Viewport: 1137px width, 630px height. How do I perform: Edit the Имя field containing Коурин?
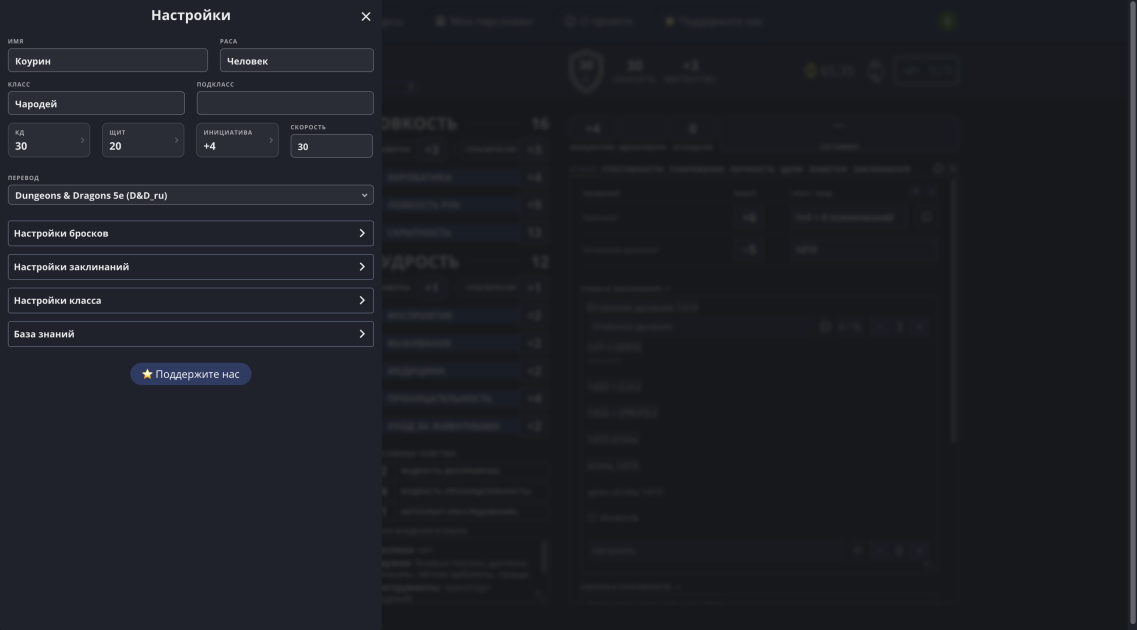[107, 60]
